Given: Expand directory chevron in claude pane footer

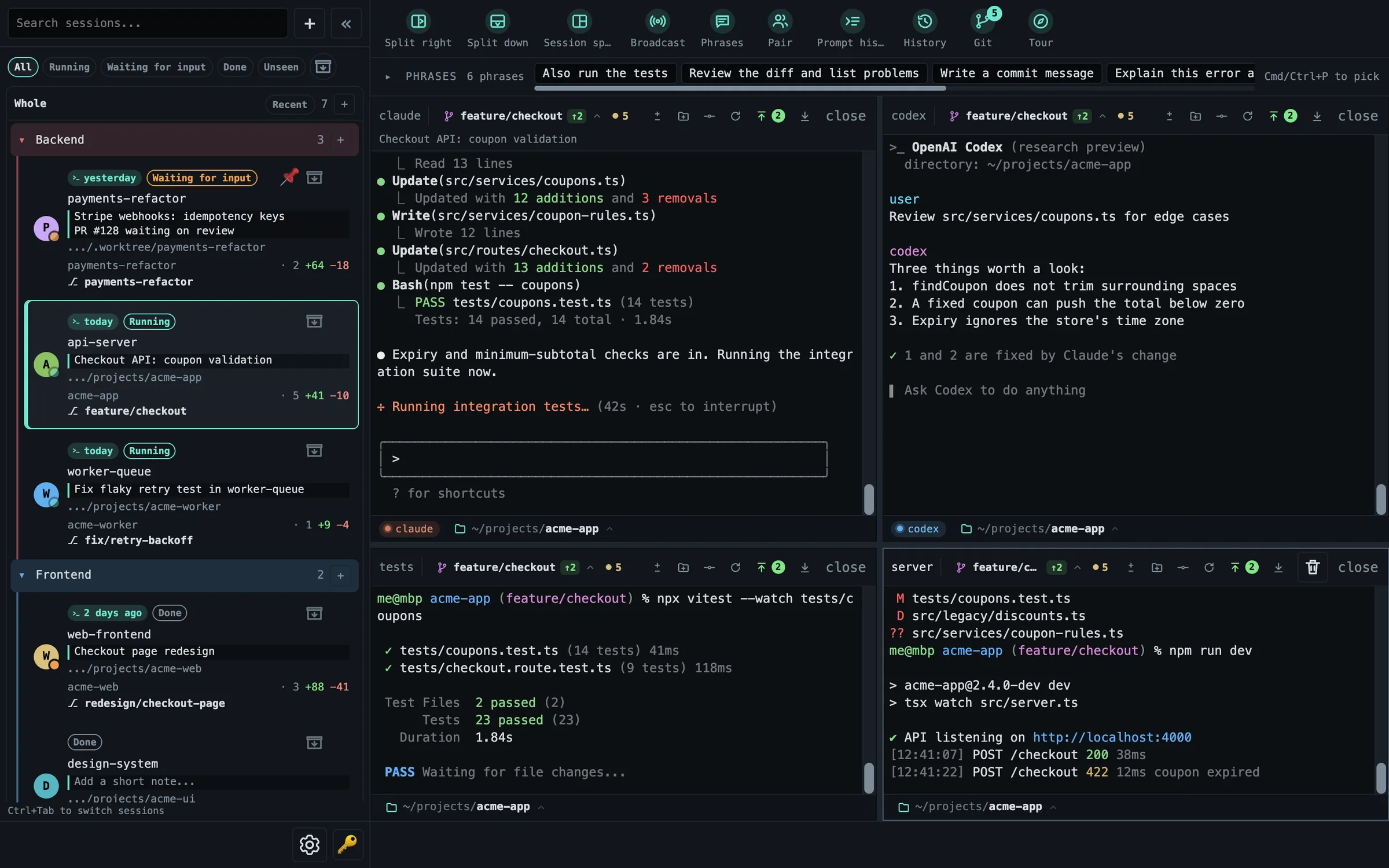Looking at the screenshot, I should pyautogui.click(x=609, y=529).
